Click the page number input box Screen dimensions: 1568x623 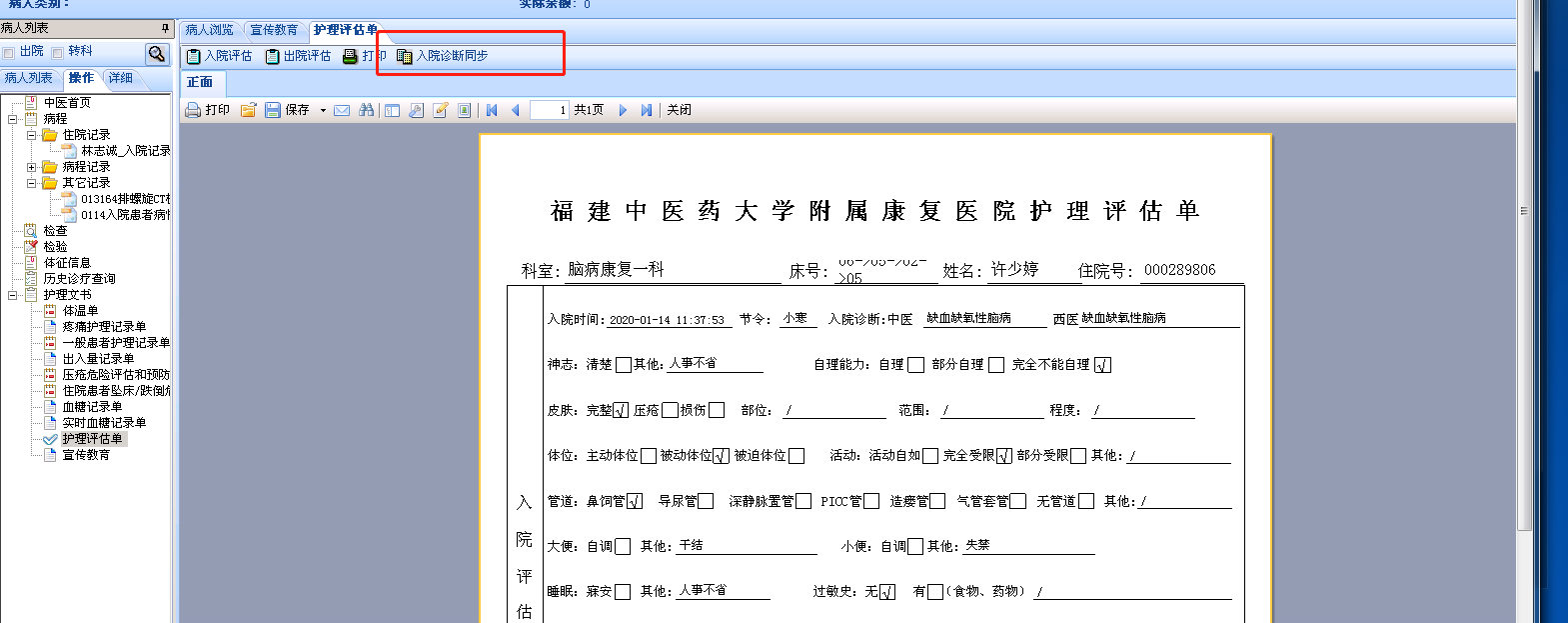click(x=549, y=110)
